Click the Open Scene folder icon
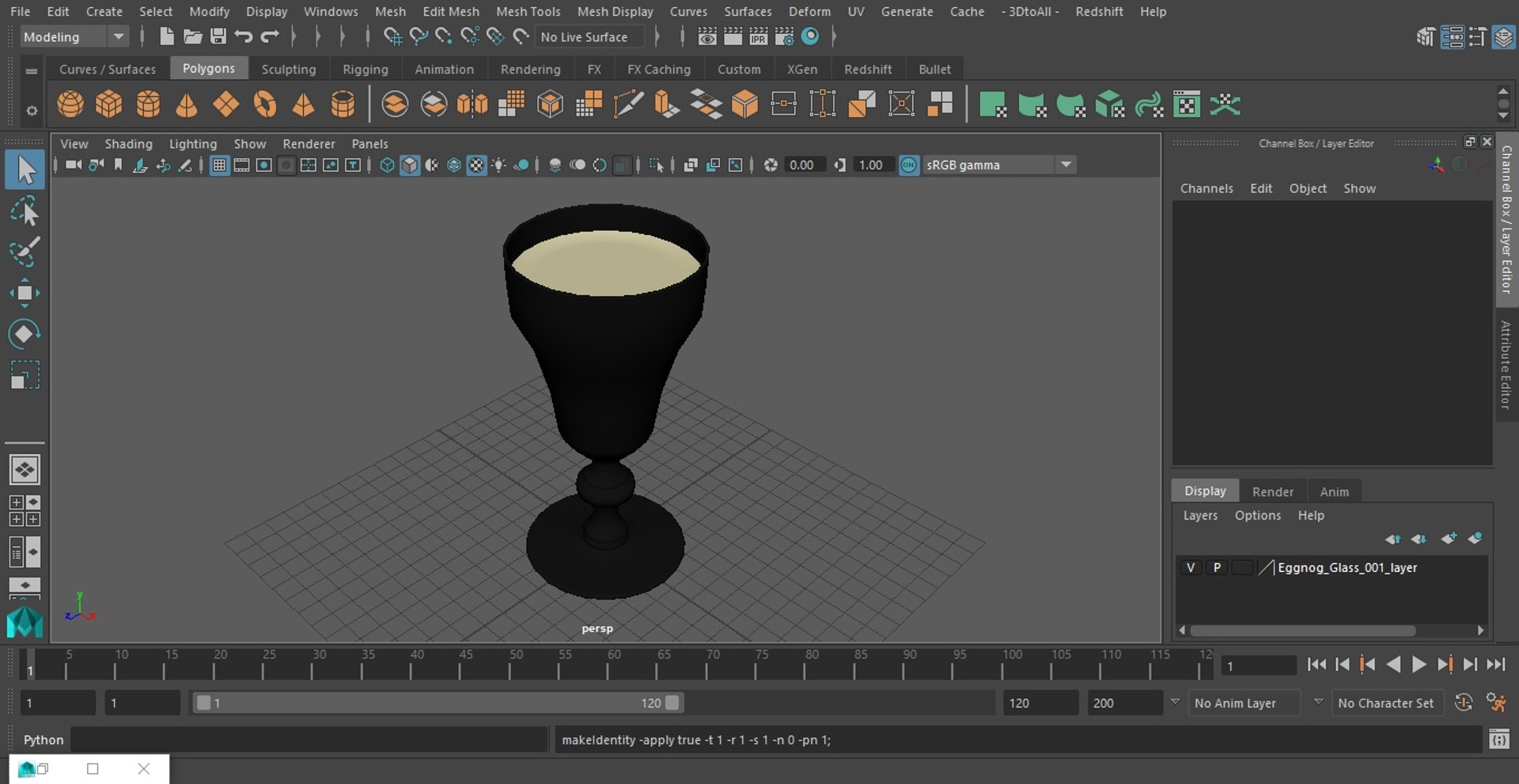Viewport: 1519px width, 784px height. pos(192,36)
